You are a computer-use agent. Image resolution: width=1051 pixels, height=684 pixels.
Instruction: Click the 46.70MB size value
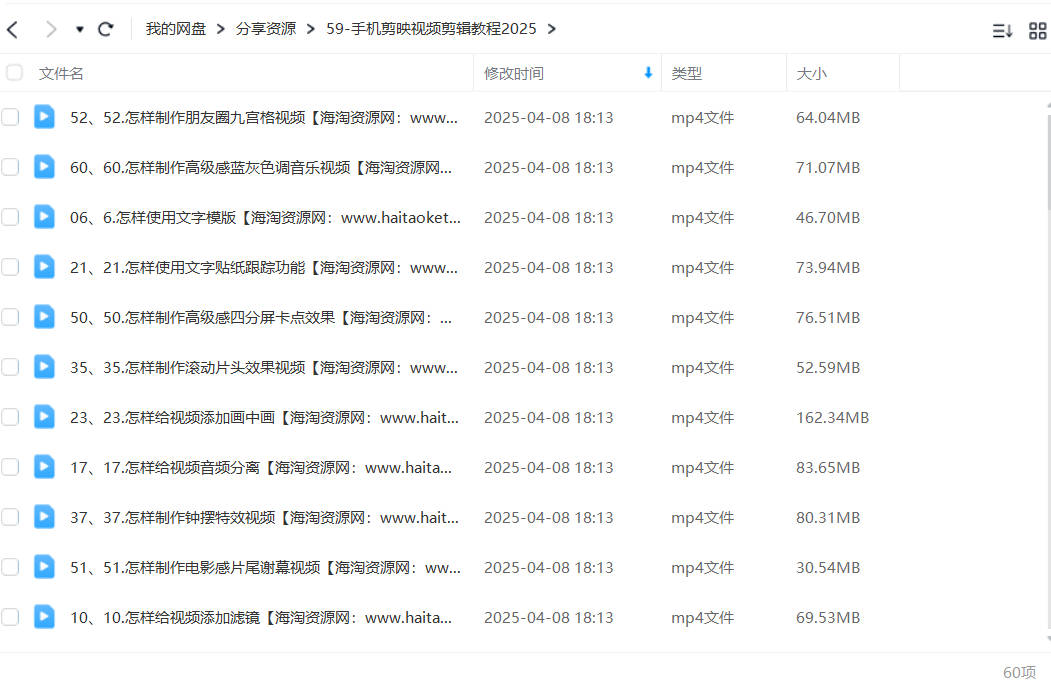(828, 218)
